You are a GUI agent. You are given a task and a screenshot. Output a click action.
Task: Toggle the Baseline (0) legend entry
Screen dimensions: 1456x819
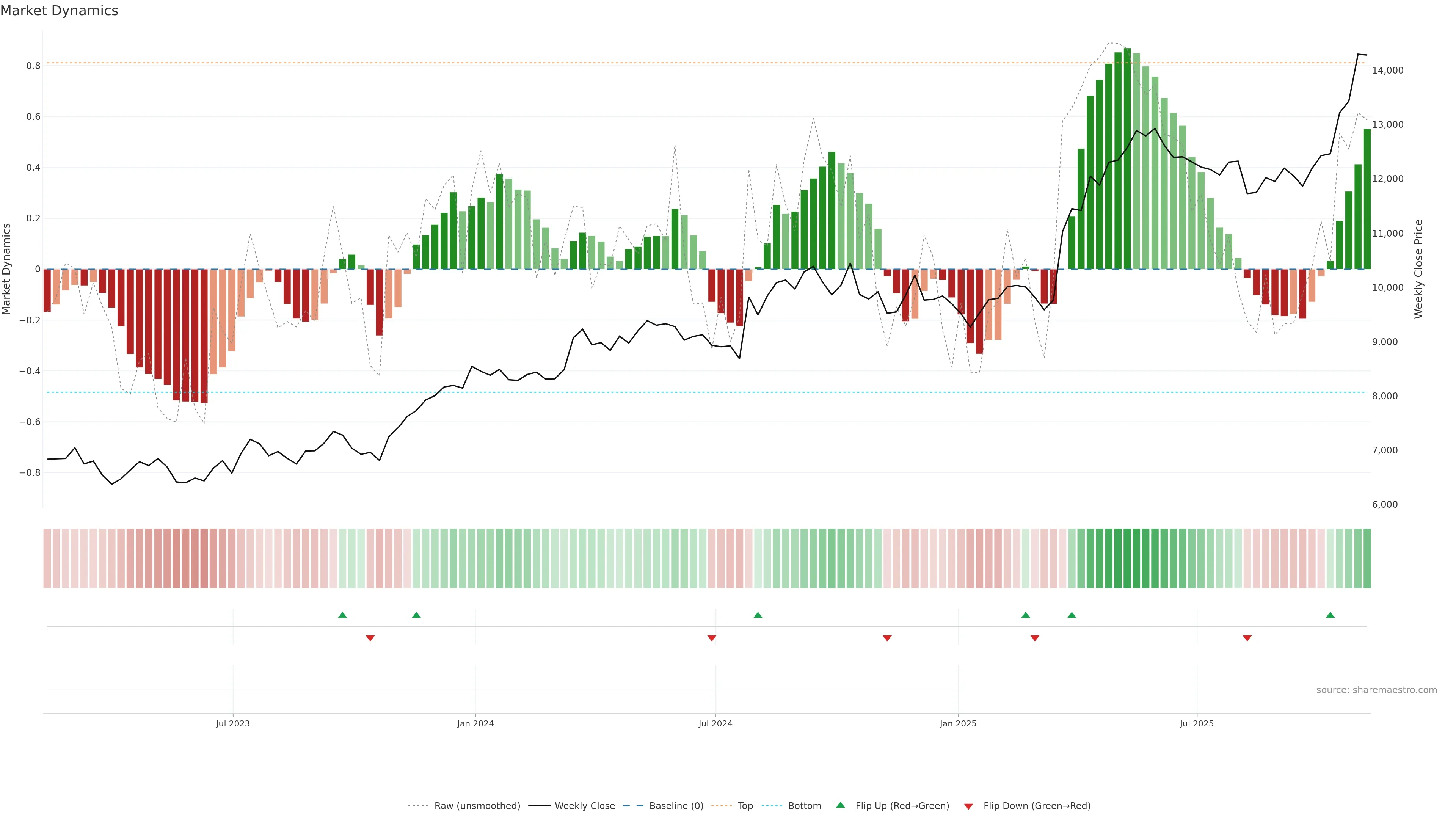[x=676, y=806]
